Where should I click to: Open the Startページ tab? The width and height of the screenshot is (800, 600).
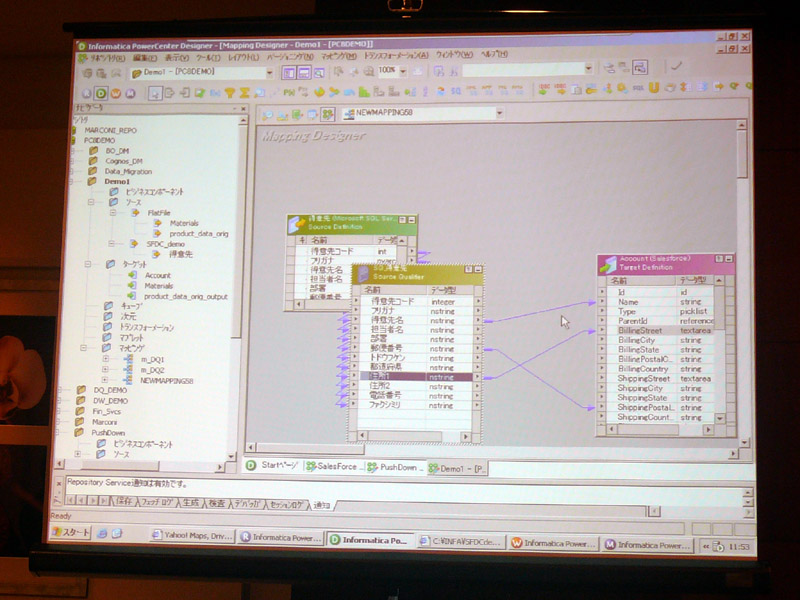[272, 465]
